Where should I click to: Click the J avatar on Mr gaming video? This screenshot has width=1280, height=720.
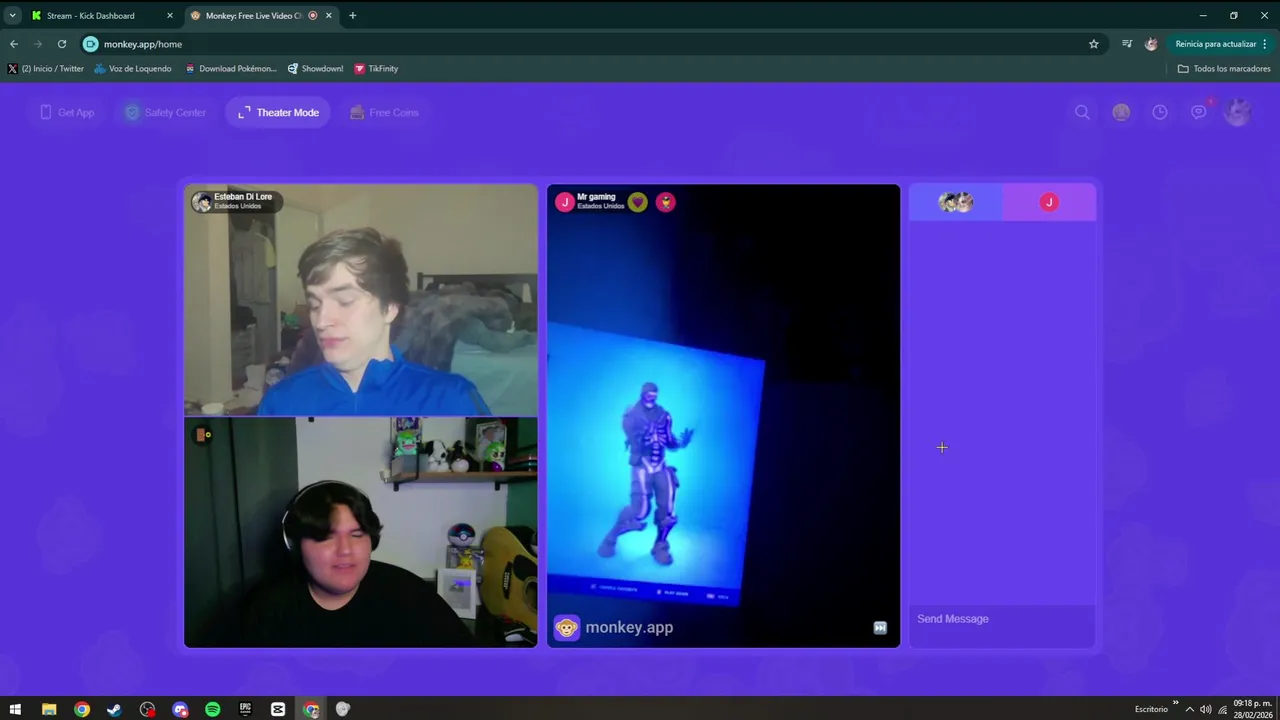coord(564,202)
